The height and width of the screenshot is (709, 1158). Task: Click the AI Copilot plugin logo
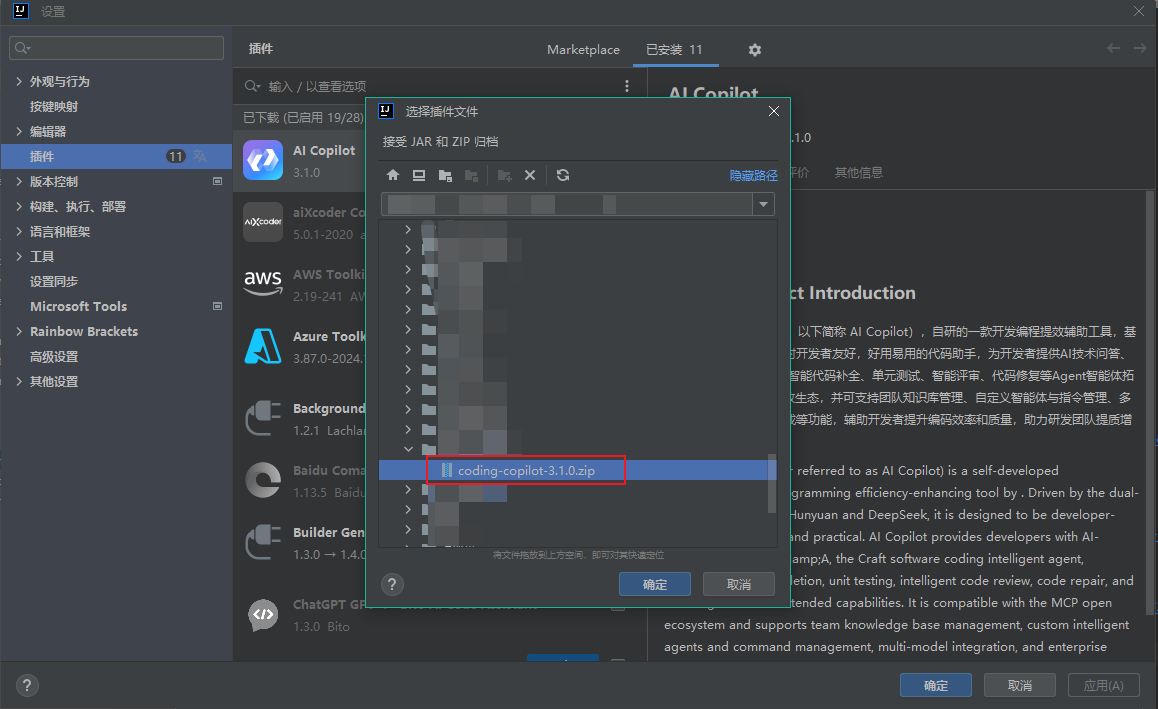click(263, 160)
